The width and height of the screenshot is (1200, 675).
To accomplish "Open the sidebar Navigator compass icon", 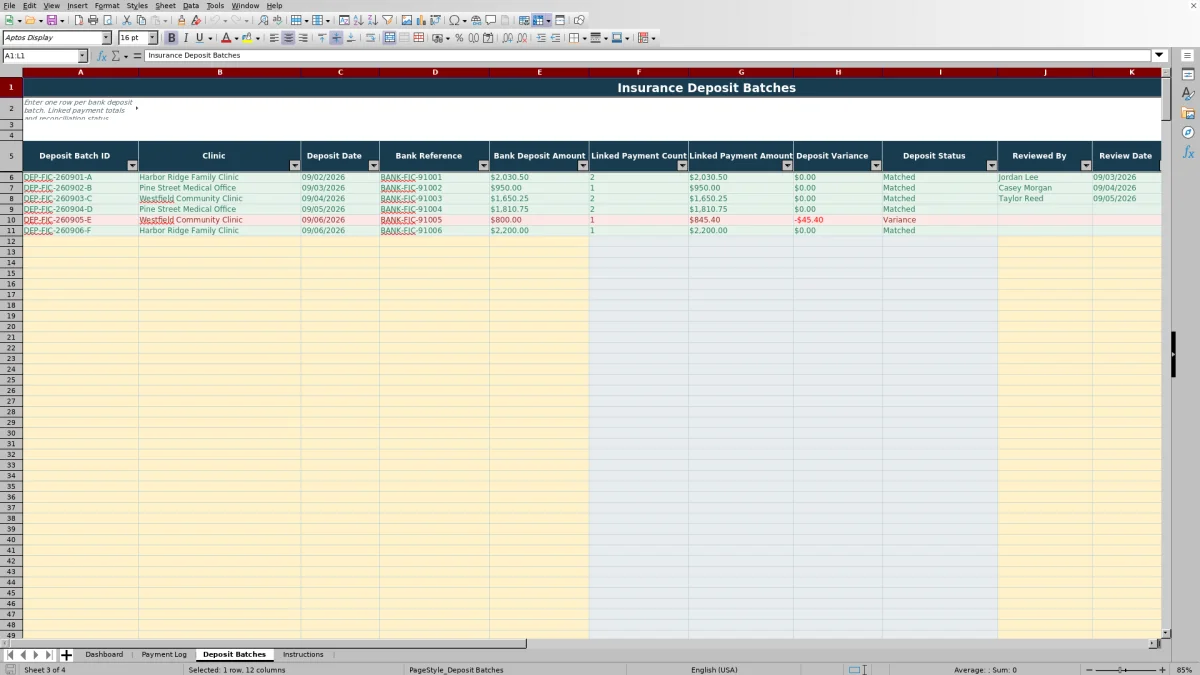I will (1188, 132).
